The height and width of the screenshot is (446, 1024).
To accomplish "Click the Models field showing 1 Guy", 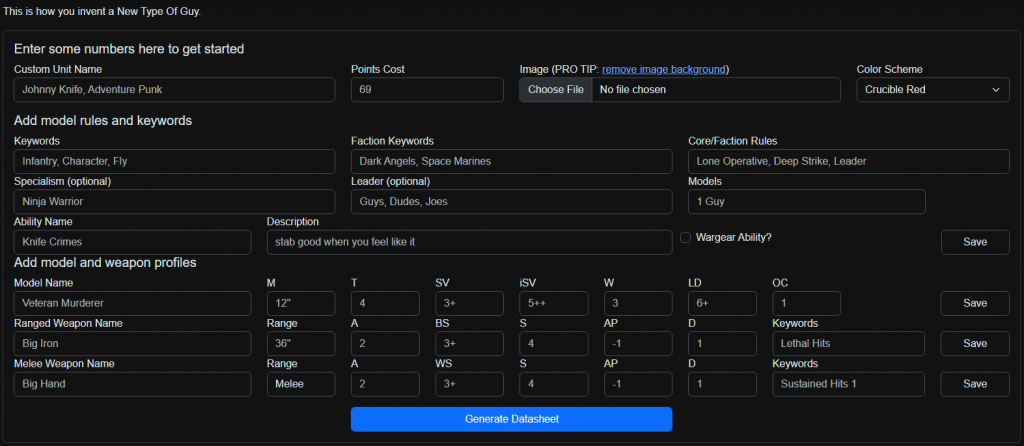I will point(806,201).
